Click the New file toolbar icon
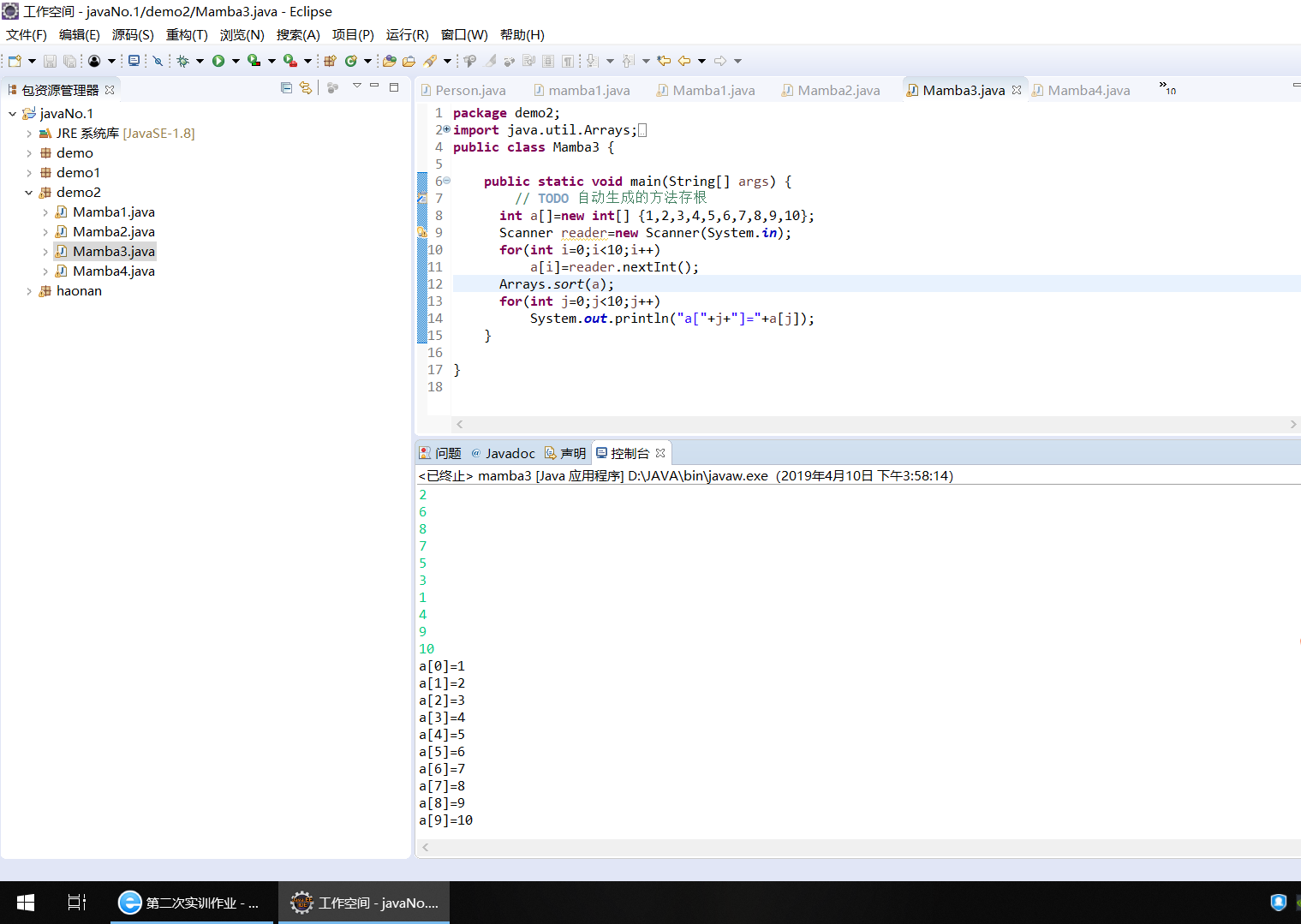1301x924 pixels. tap(15, 61)
